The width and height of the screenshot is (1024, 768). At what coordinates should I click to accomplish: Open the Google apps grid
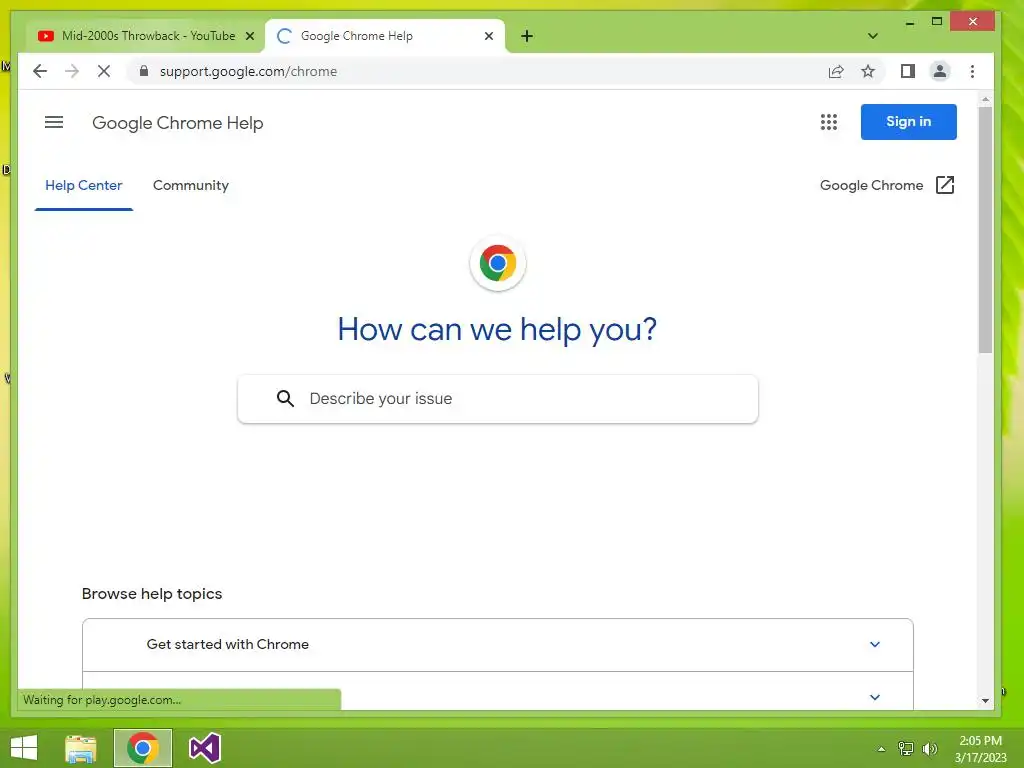[829, 122]
